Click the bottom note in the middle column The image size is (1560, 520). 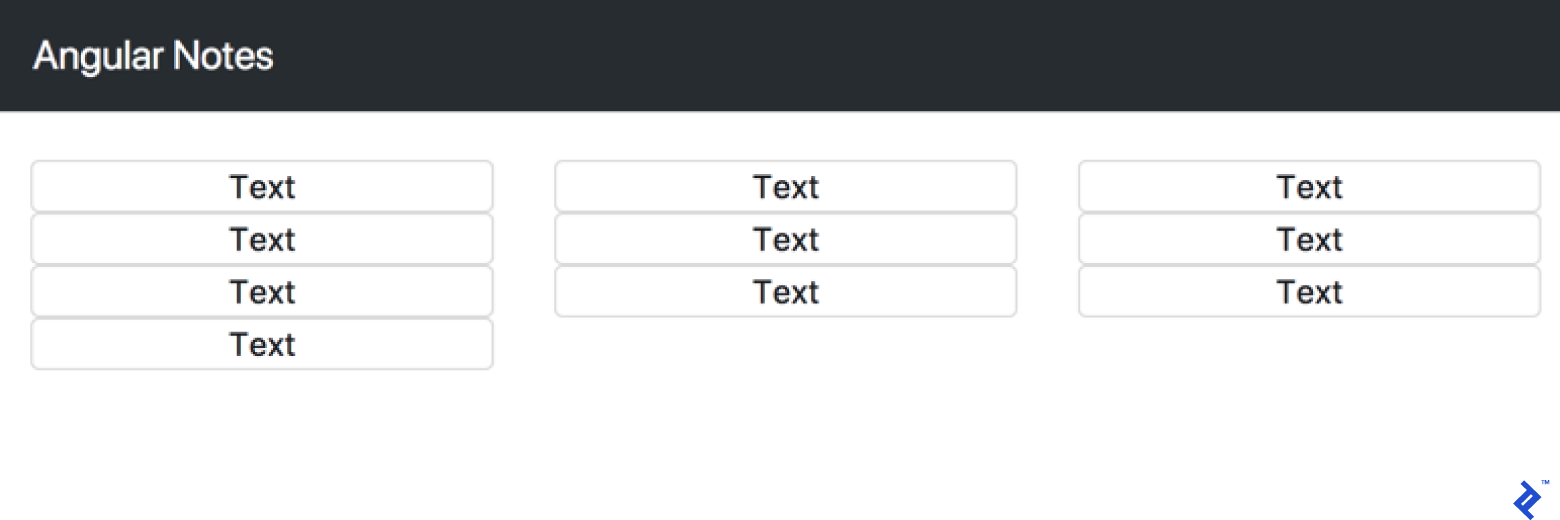[x=785, y=292]
